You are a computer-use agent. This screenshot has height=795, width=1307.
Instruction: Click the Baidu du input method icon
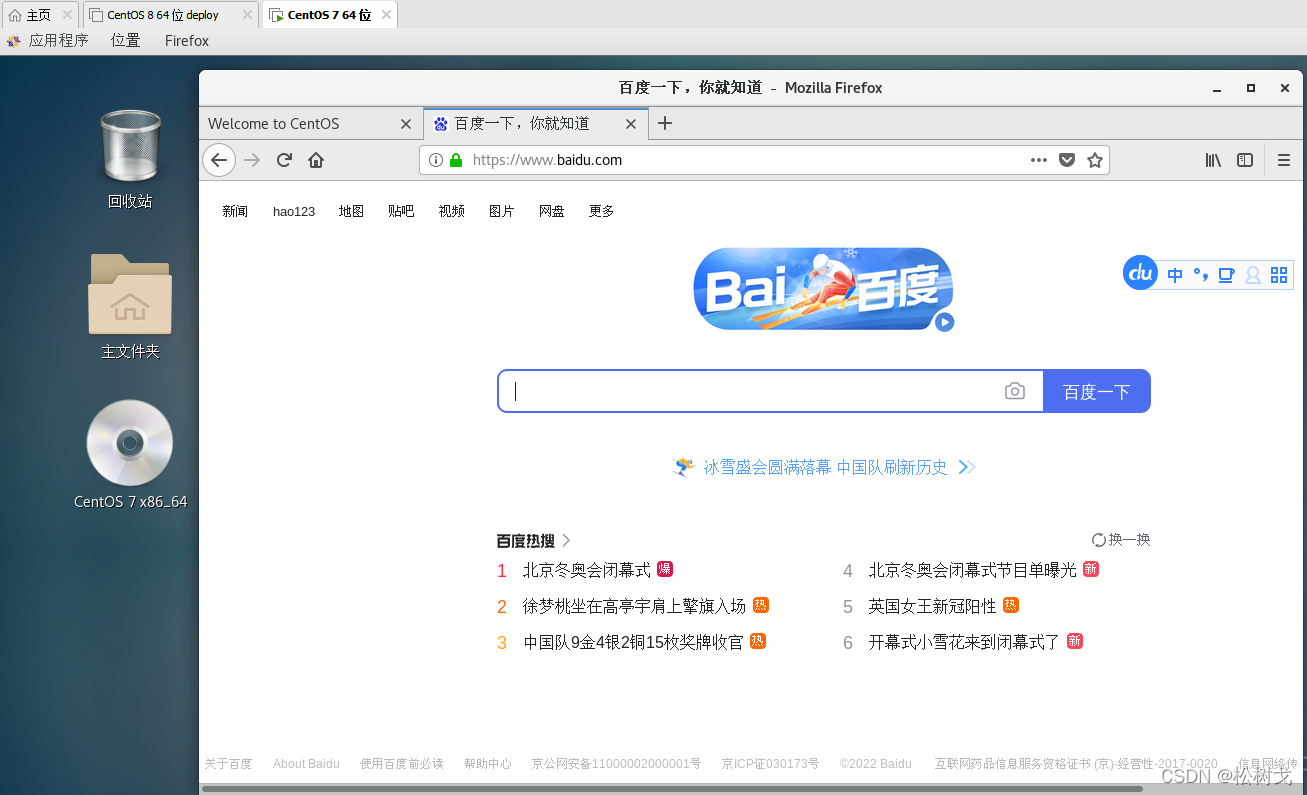(x=1140, y=273)
